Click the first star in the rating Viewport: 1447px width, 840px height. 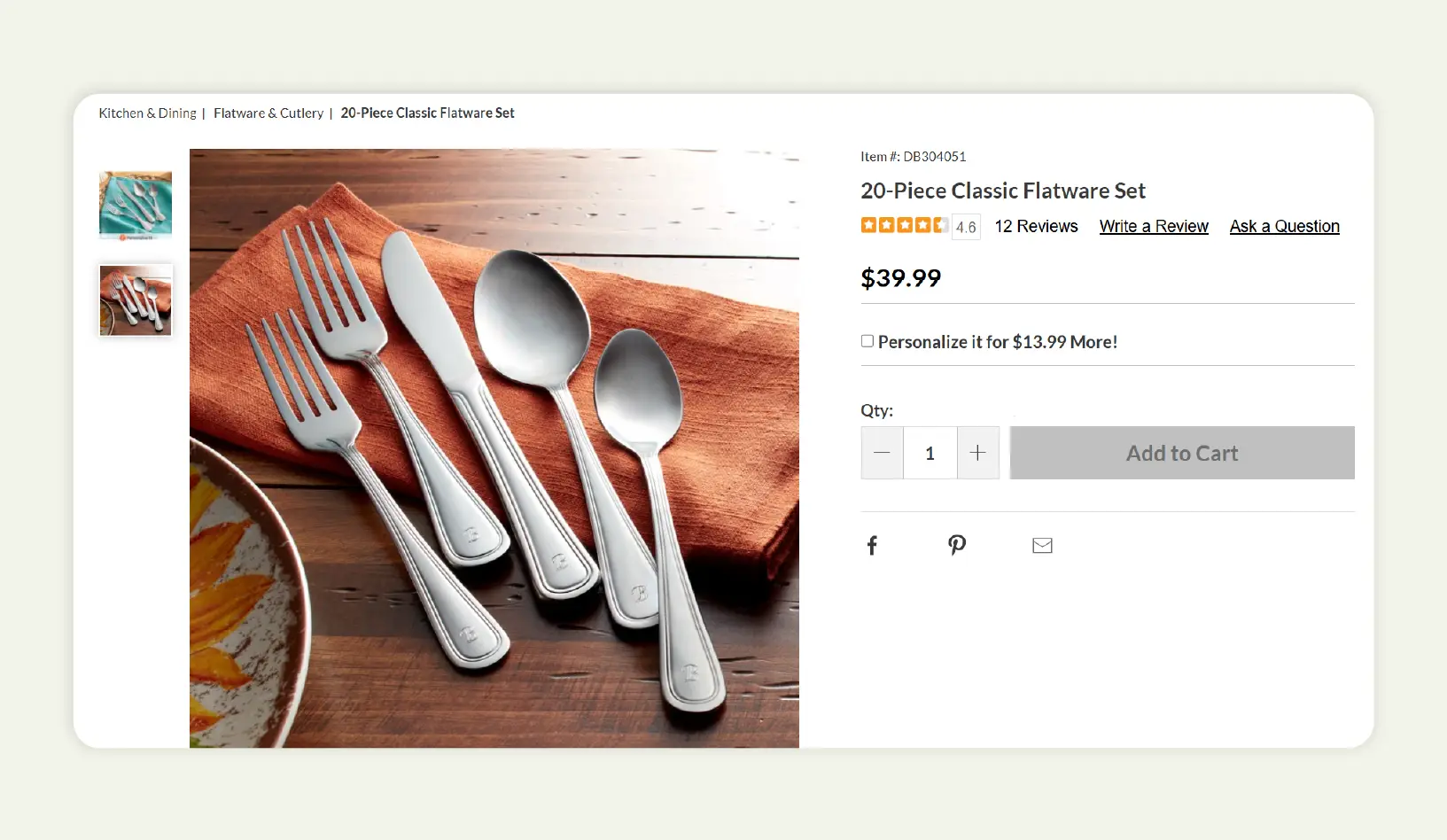(869, 226)
